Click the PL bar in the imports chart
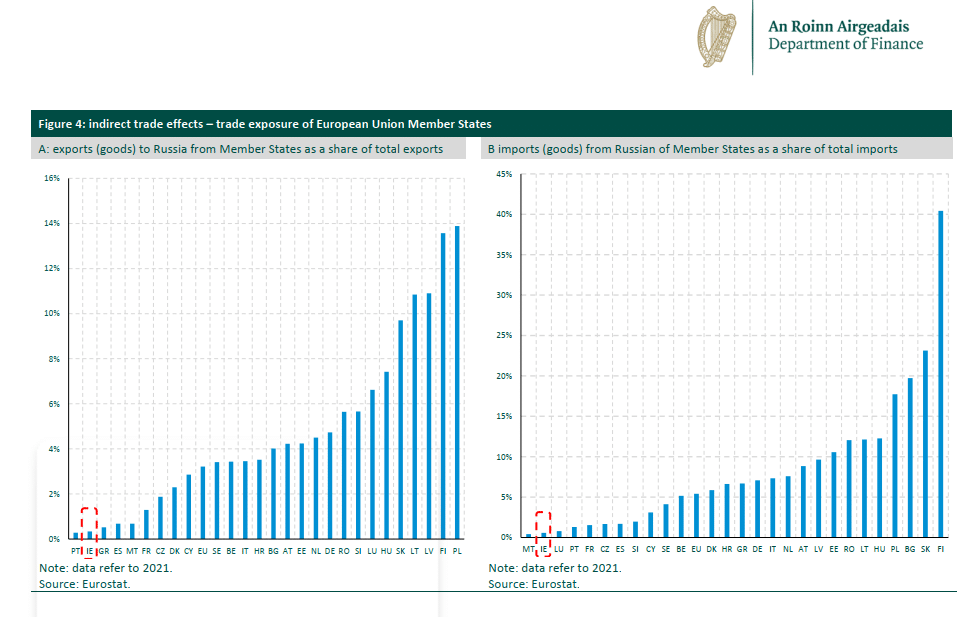 [x=894, y=466]
